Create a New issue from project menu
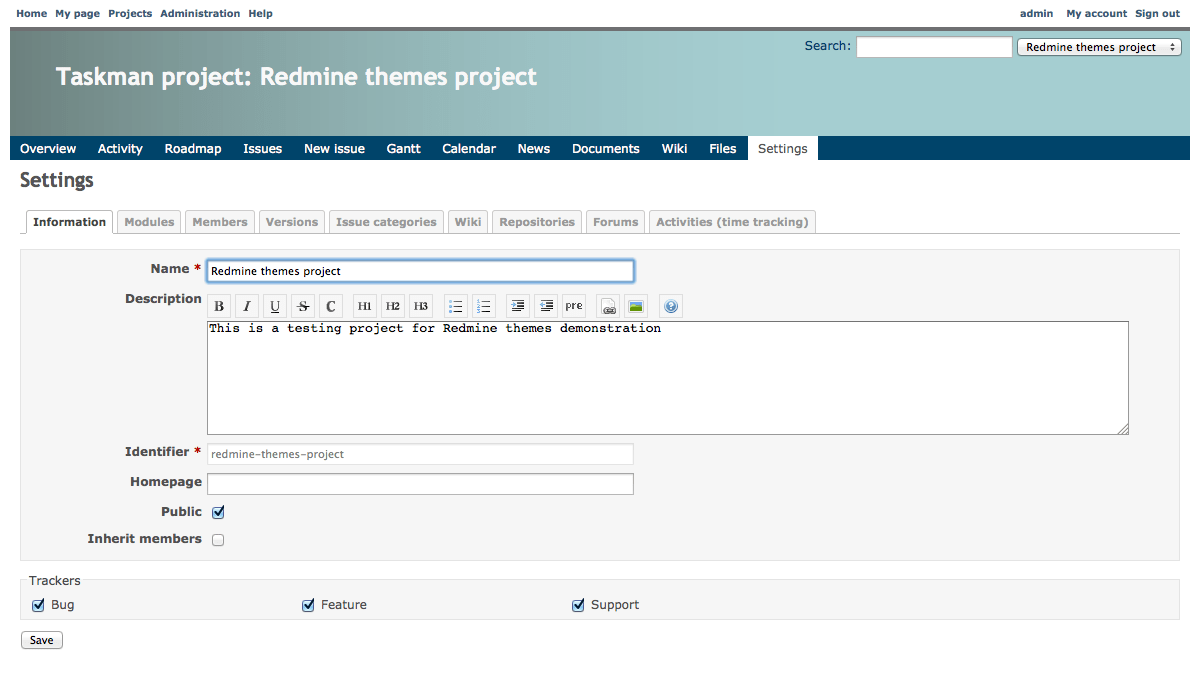Screen dimensions: 1200x686 point(334,149)
